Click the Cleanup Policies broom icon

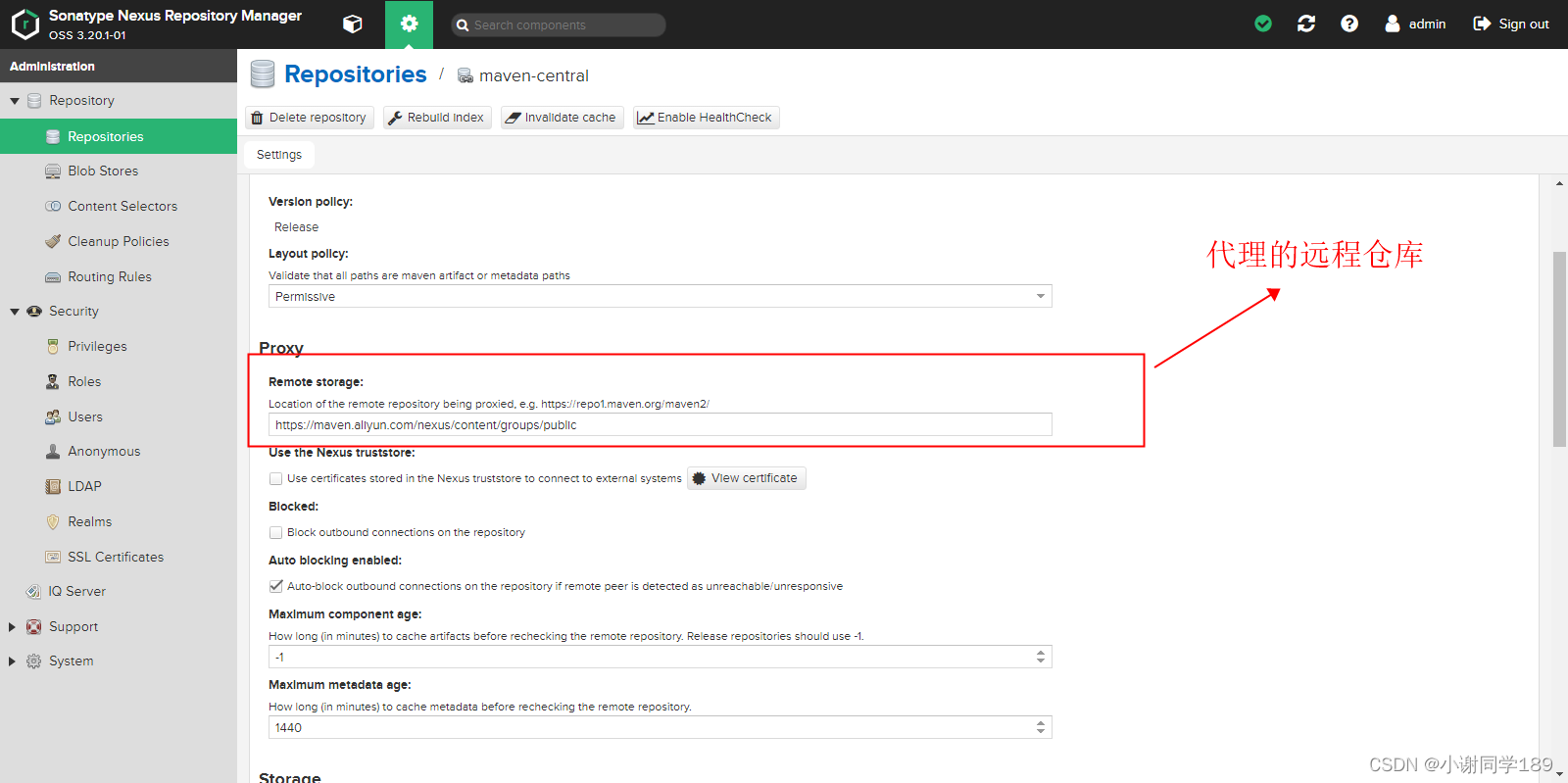point(53,241)
